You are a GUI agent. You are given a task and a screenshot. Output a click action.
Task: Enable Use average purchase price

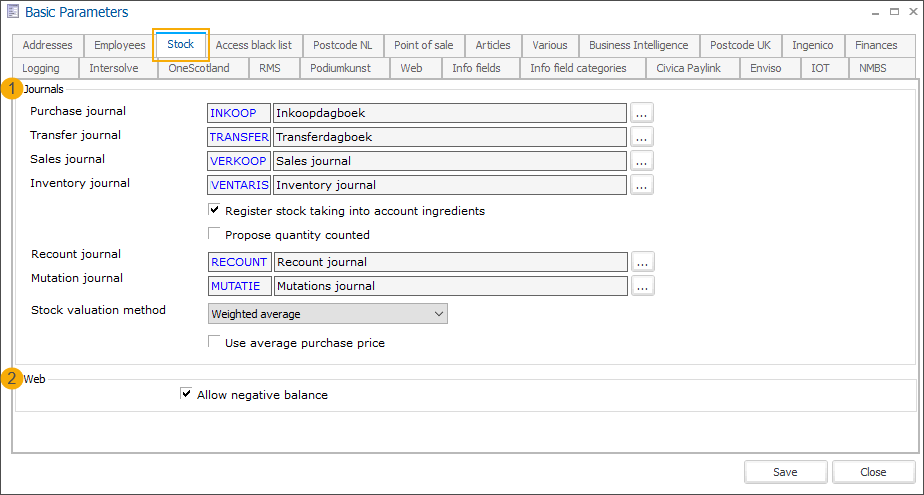pos(214,342)
